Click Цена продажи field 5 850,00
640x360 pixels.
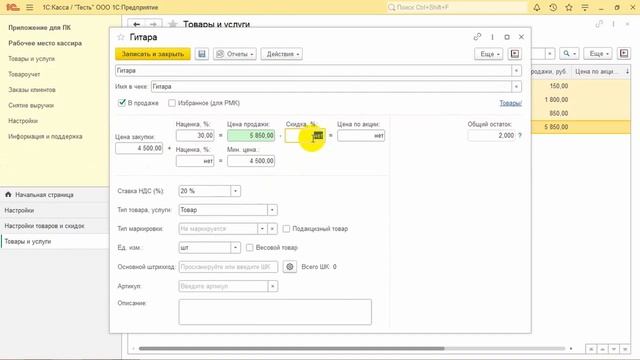coord(251,136)
